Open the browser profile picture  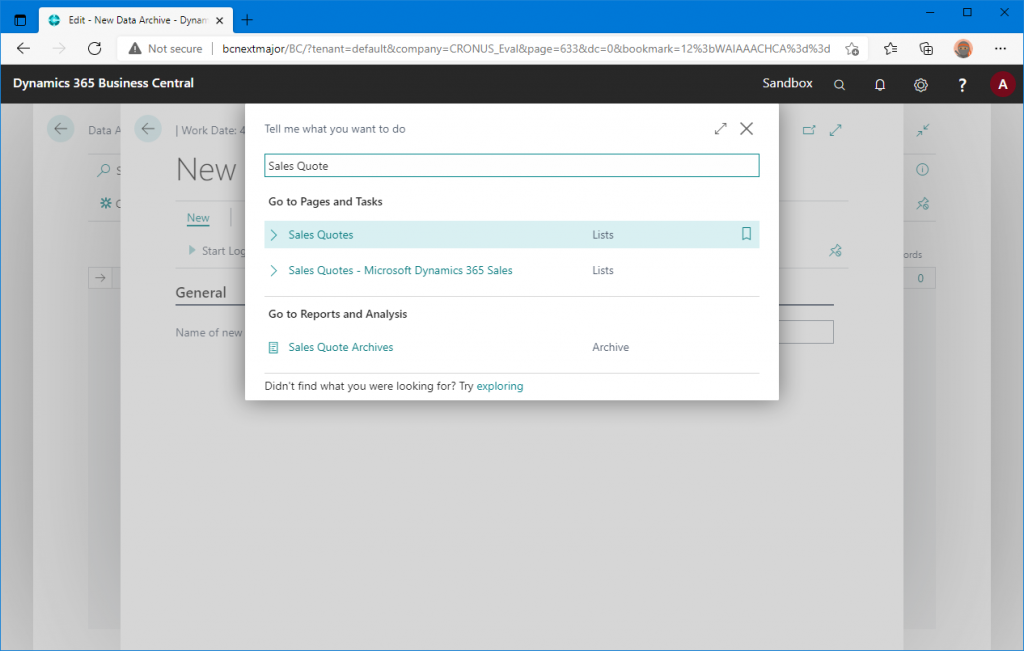click(x=963, y=48)
